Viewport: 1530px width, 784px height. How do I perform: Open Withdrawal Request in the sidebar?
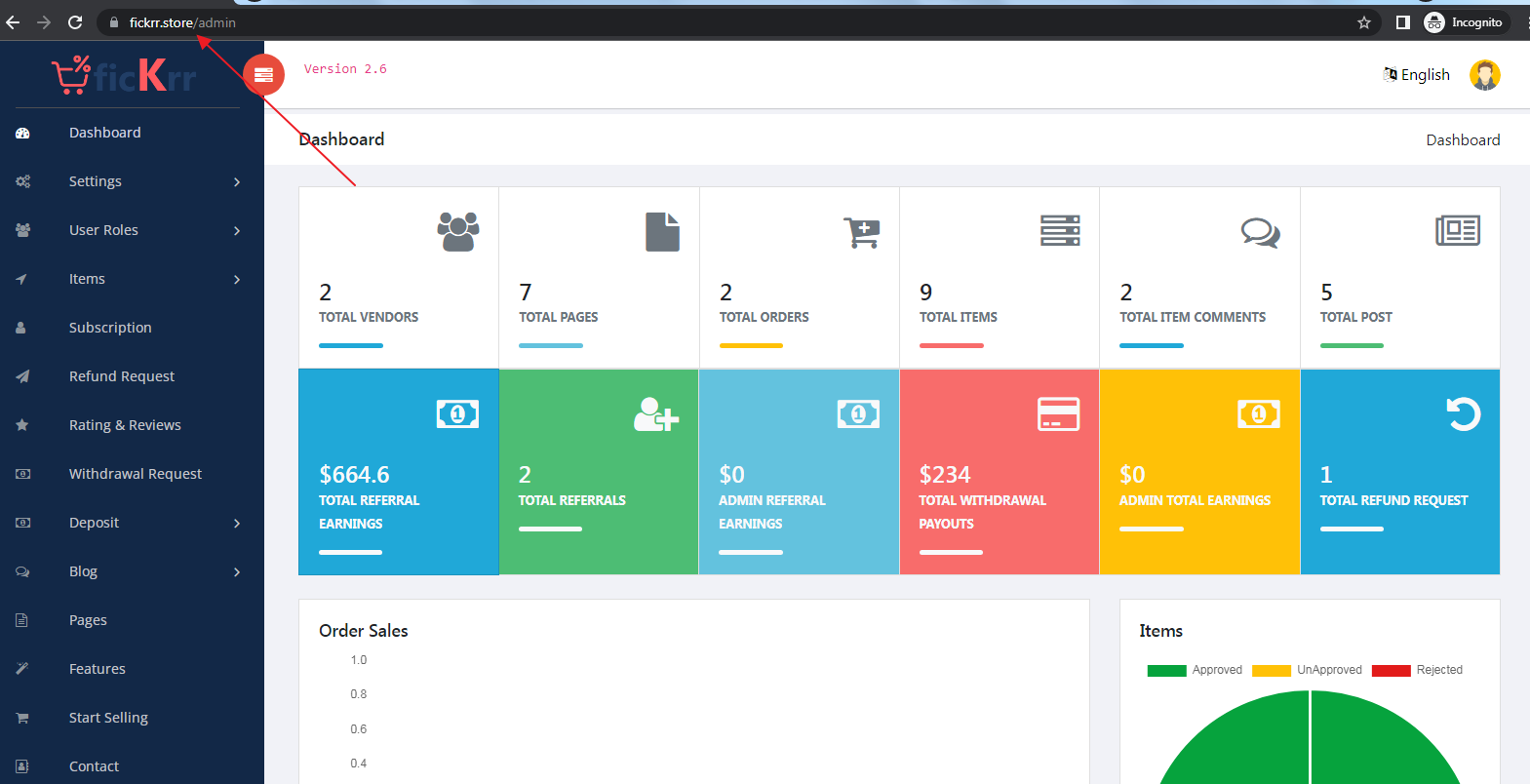click(x=136, y=474)
